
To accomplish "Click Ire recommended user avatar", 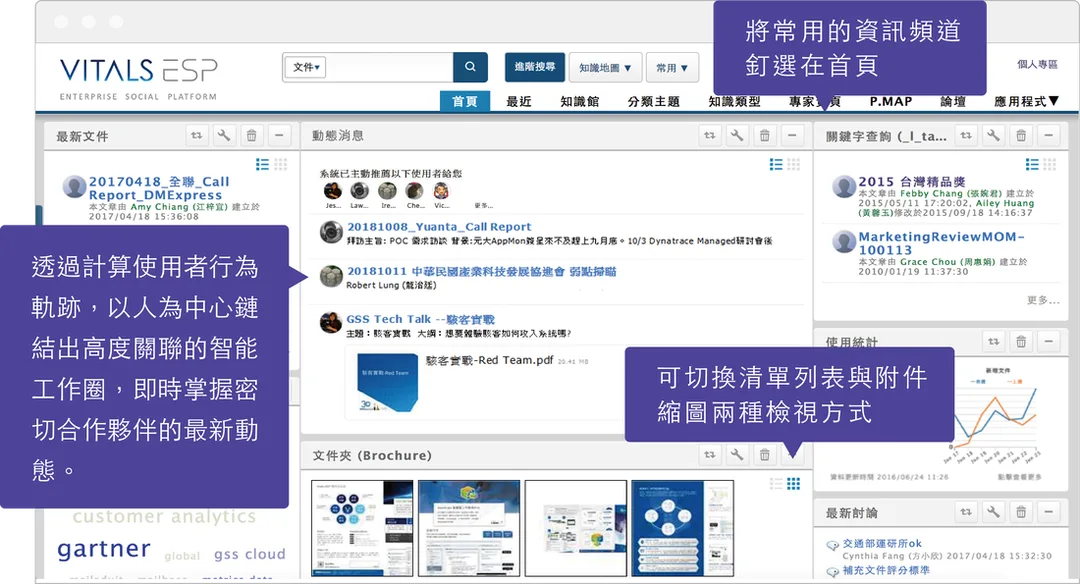I will tap(387, 191).
